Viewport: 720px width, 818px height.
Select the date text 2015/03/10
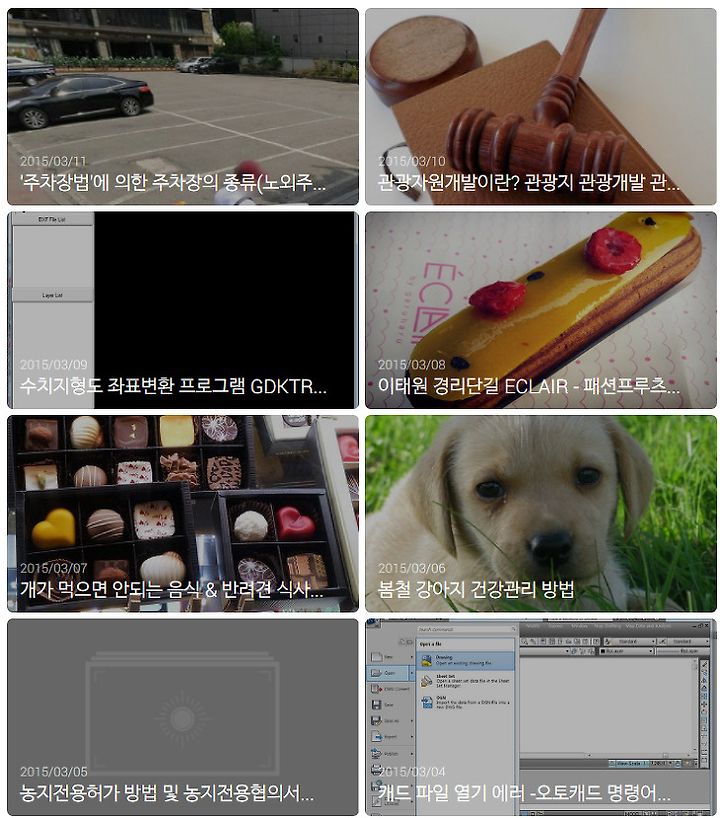(x=412, y=161)
